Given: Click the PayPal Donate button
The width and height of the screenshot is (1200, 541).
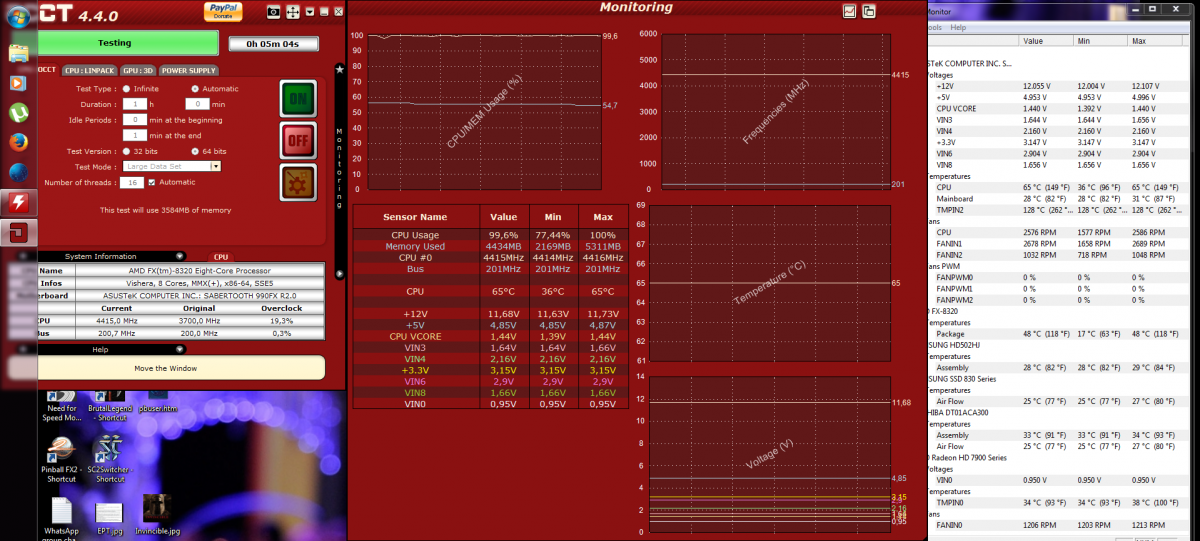Looking at the screenshot, I should point(223,11).
